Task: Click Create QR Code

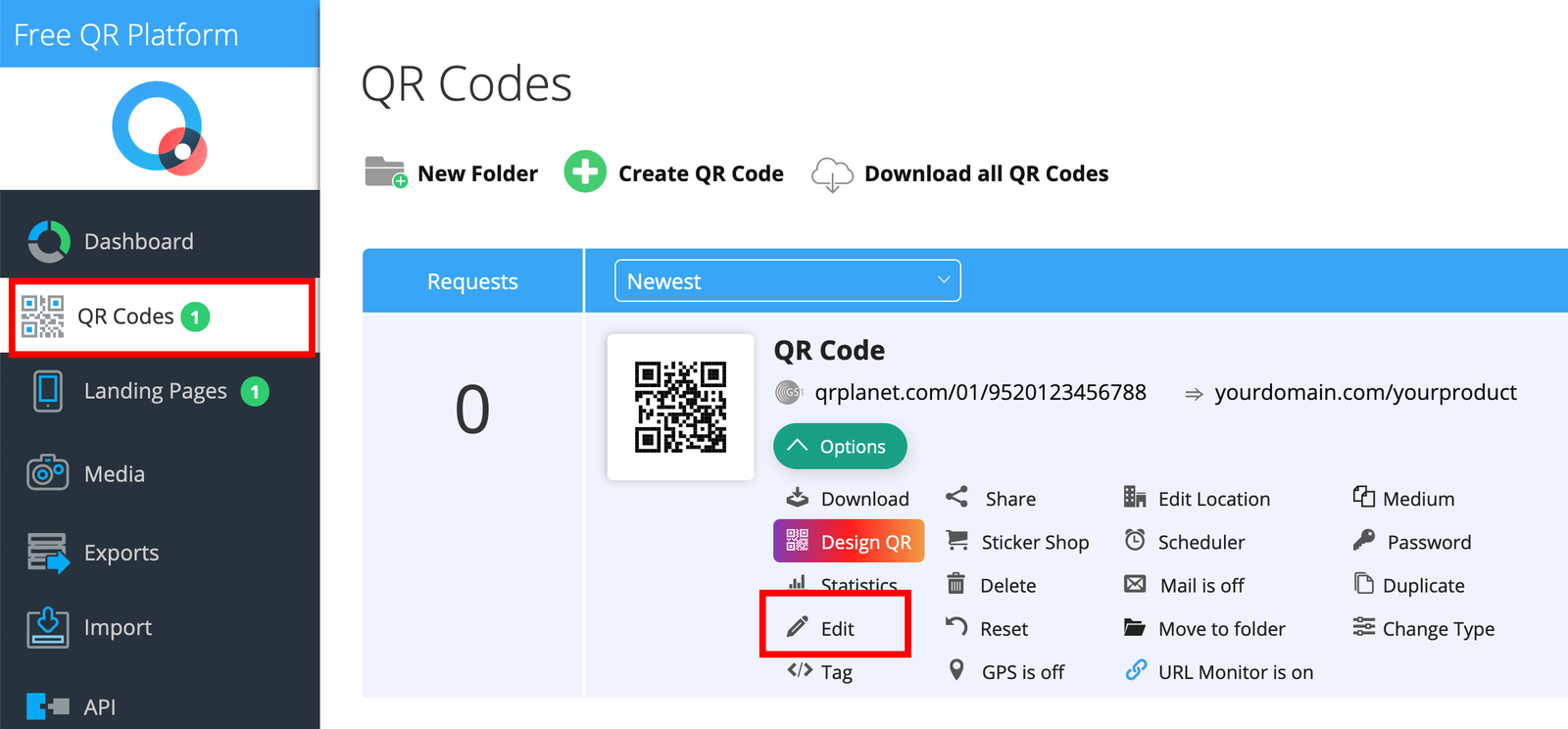Action: (x=701, y=173)
